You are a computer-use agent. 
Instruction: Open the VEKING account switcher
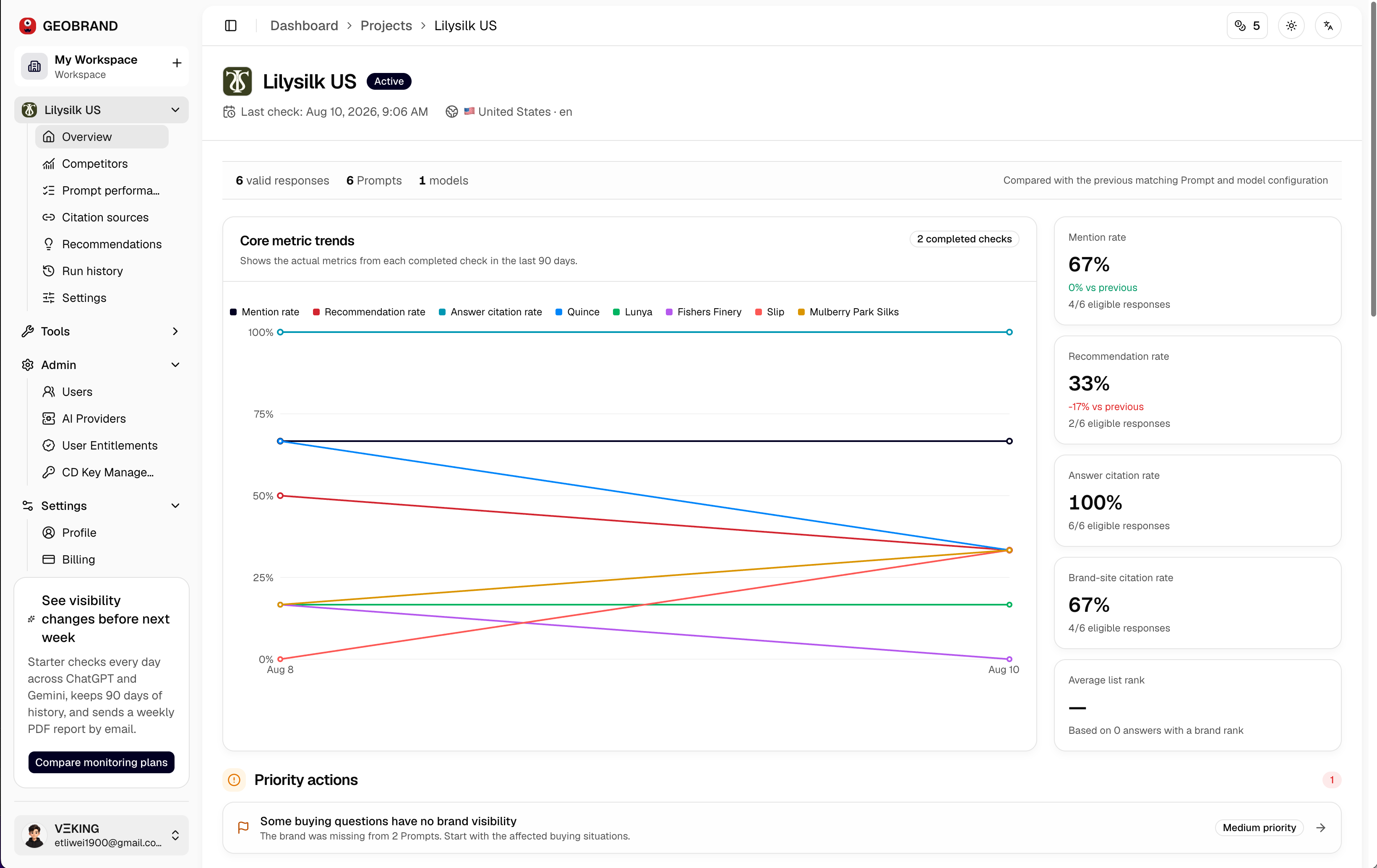point(101,835)
